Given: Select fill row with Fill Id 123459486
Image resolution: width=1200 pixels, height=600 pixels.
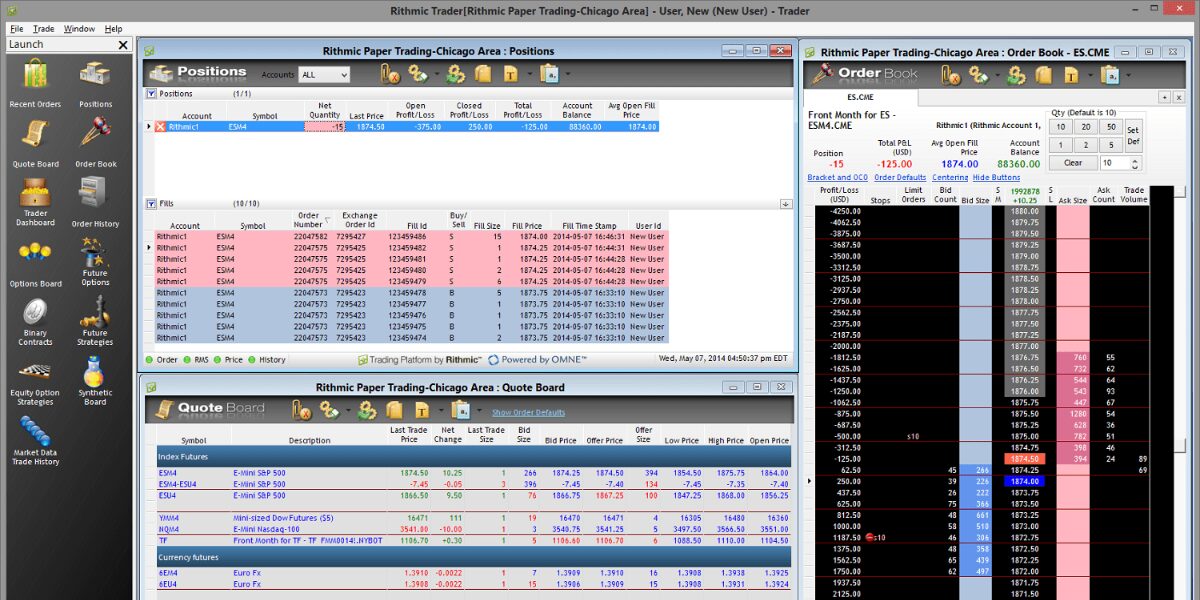Looking at the screenshot, I should pos(410,236).
